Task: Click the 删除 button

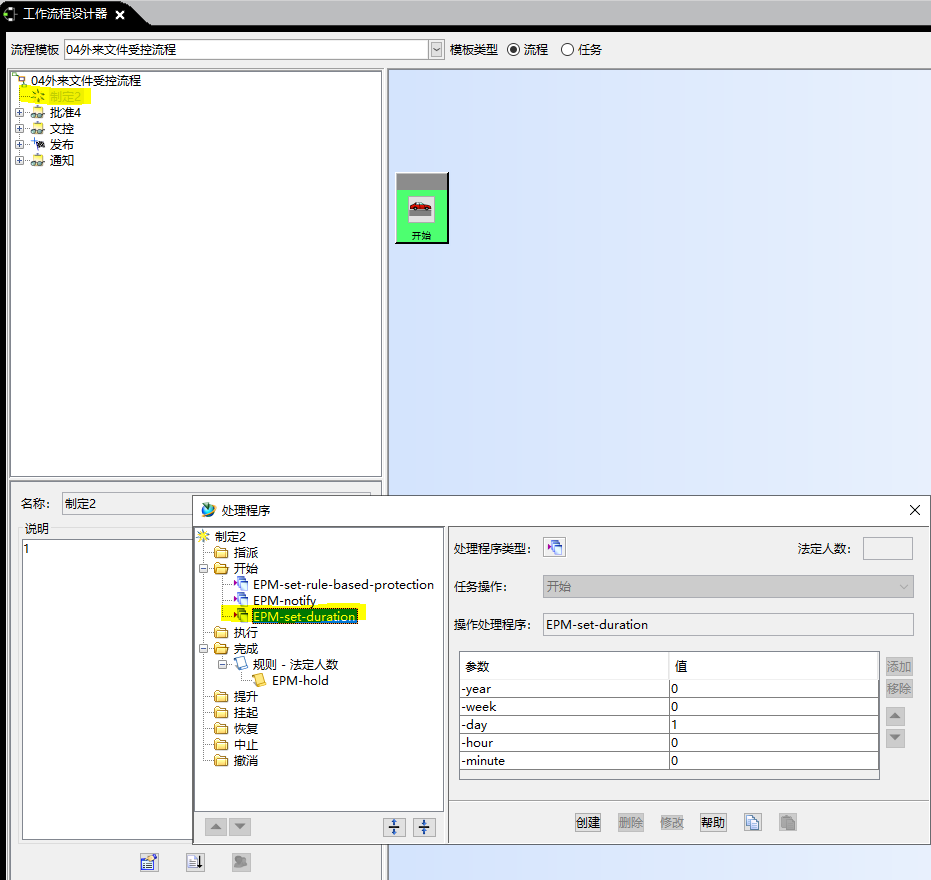Action: point(631,822)
